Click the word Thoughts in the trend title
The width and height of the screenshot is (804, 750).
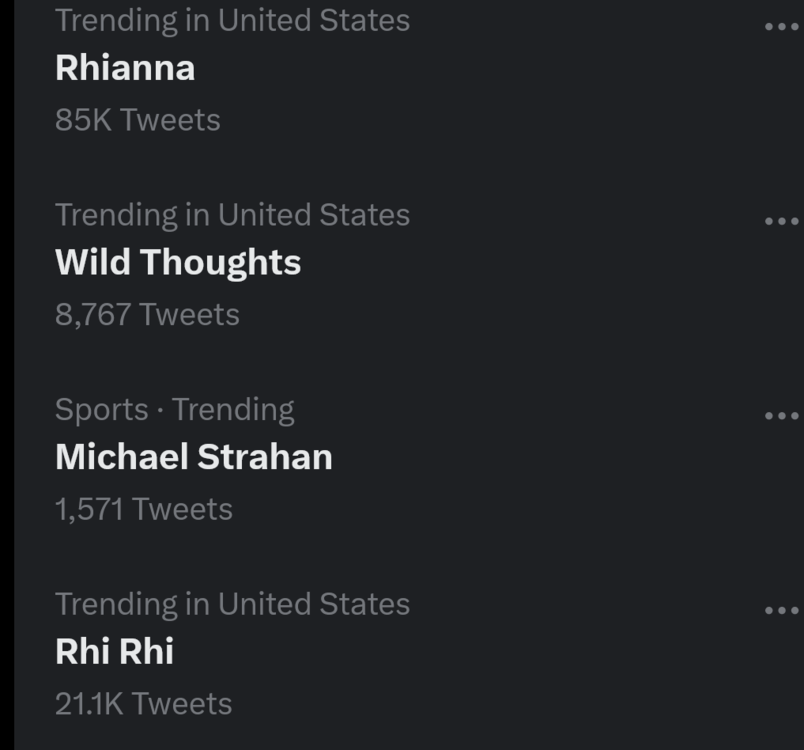tap(220, 262)
